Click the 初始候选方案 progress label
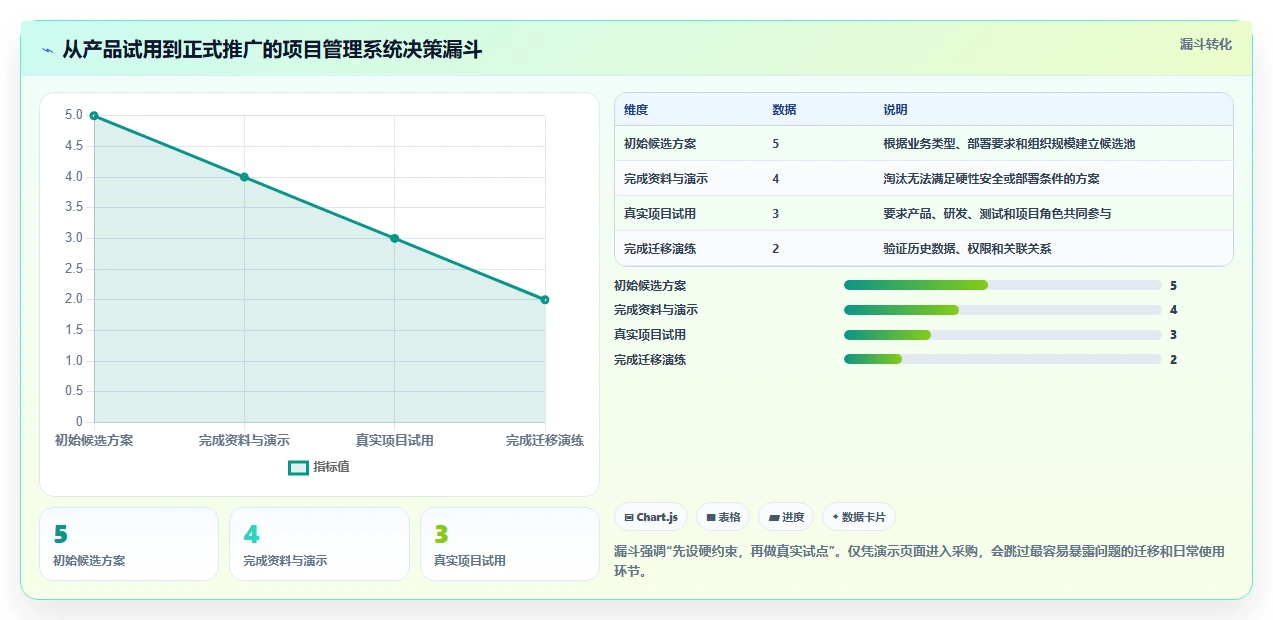 650,286
